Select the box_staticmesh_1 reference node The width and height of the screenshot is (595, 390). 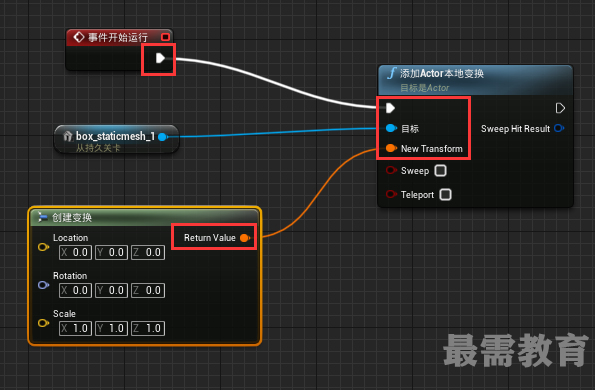tap(116, 139)
